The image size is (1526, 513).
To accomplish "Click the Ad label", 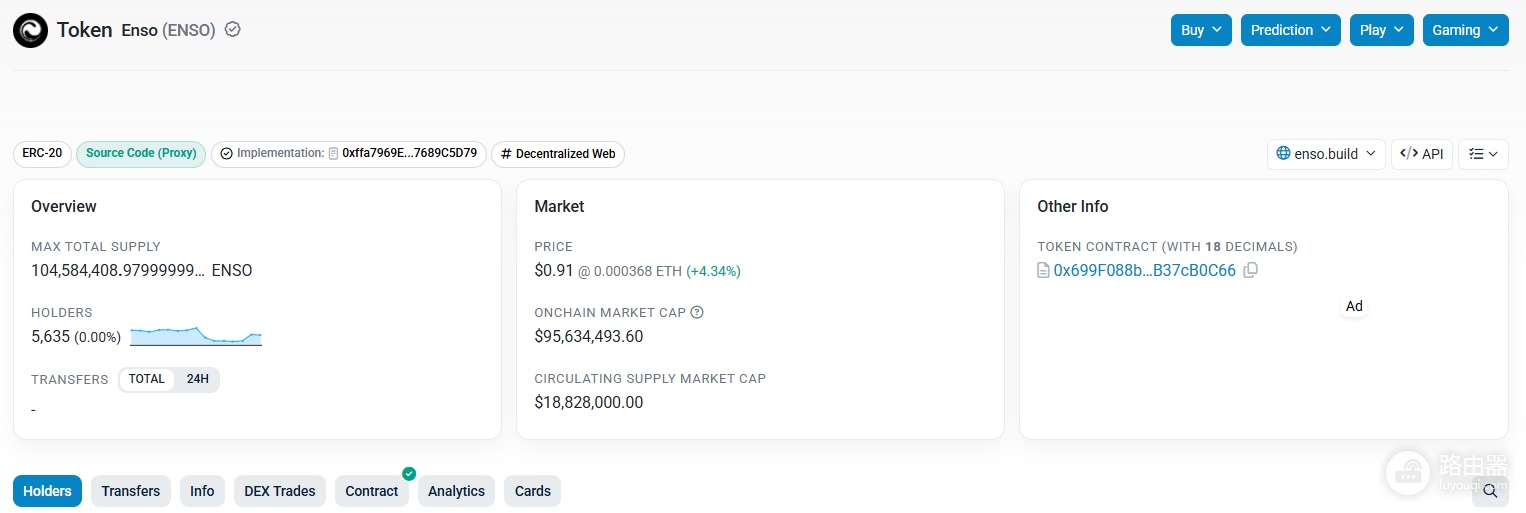I will 1354,306.
